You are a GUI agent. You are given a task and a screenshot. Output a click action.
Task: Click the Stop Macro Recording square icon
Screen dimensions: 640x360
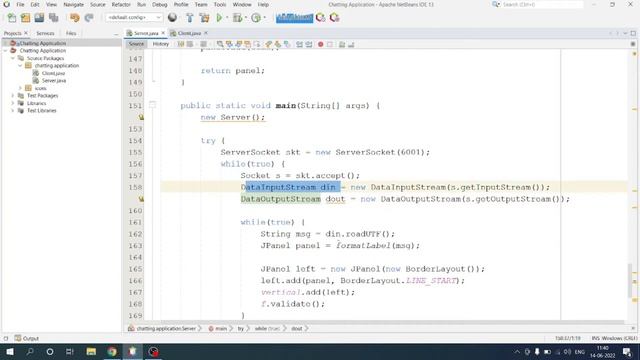pyautogui.click(x=330, y=44)
